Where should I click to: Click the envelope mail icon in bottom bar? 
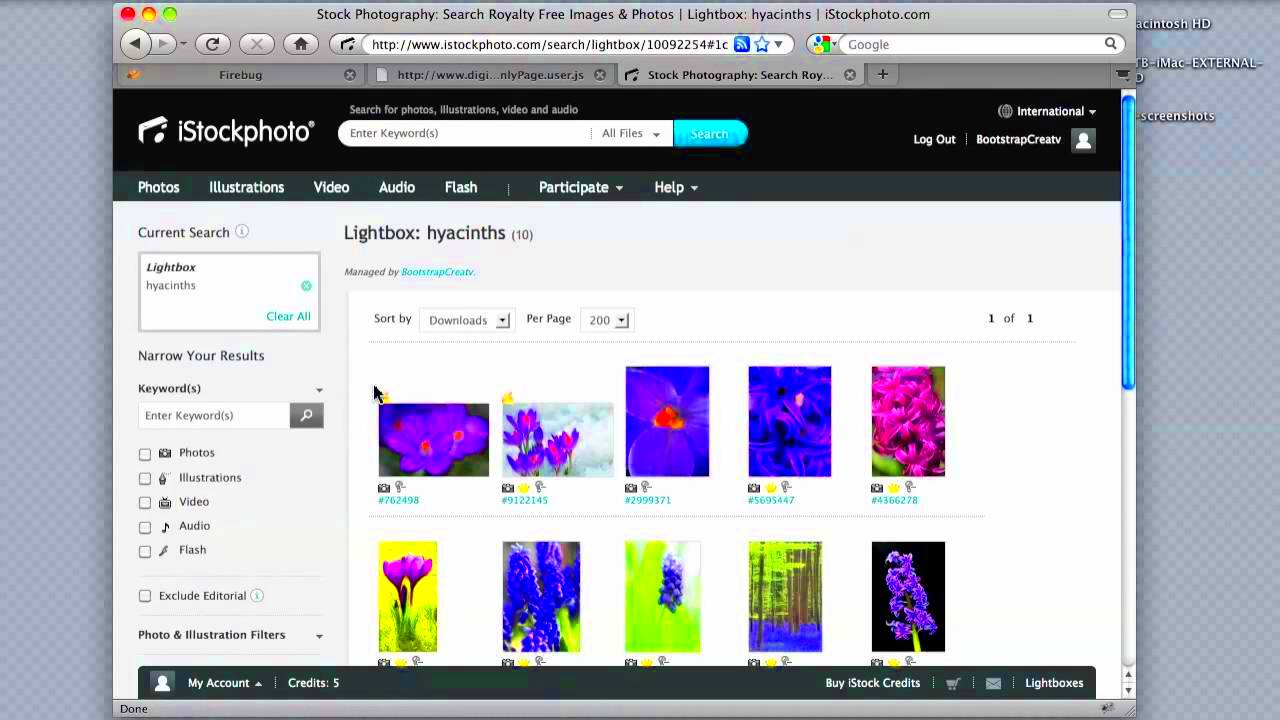pos(993,682)
